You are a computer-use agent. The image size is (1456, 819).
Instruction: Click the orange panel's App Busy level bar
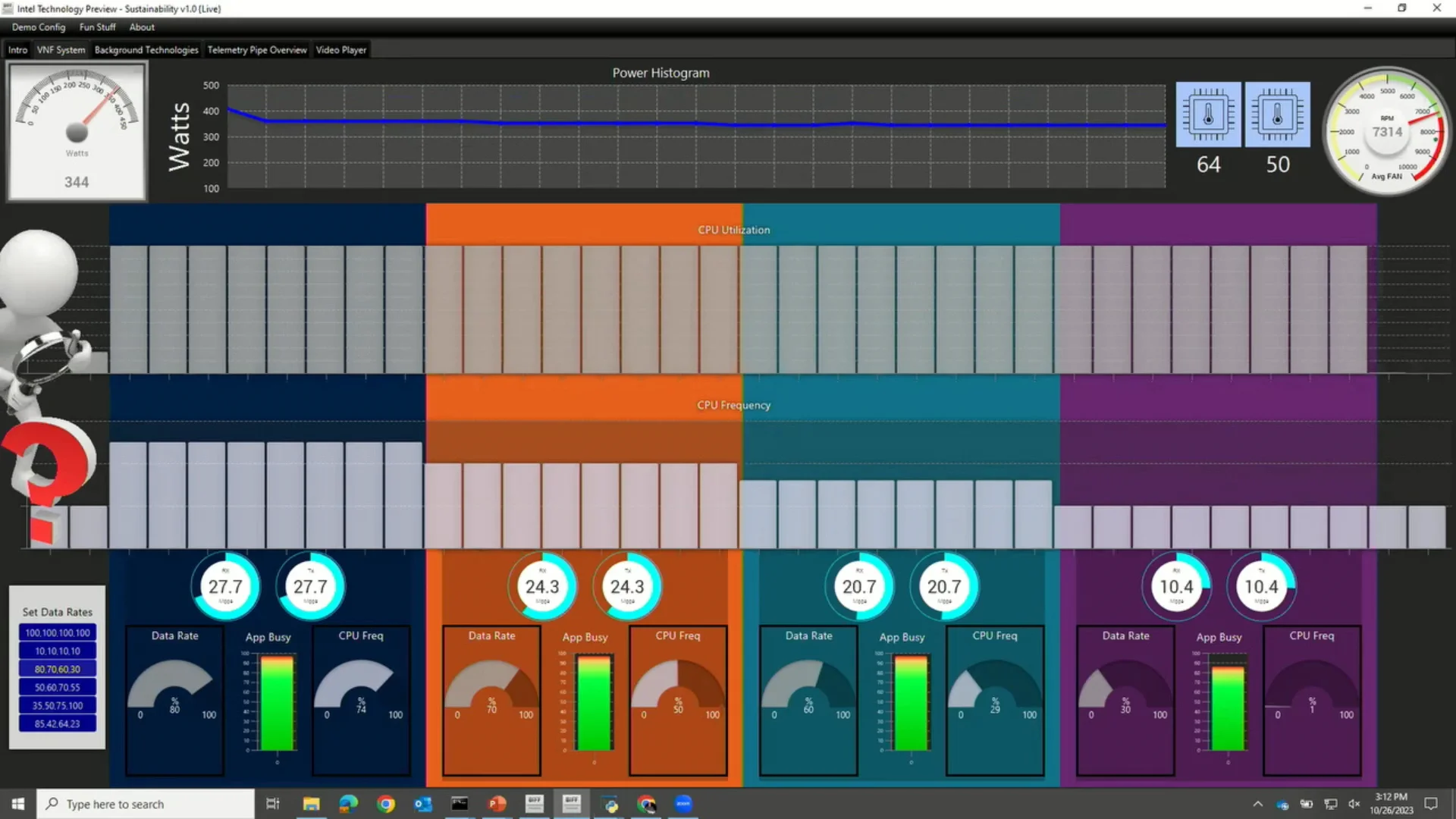click(x=594, y=703)
